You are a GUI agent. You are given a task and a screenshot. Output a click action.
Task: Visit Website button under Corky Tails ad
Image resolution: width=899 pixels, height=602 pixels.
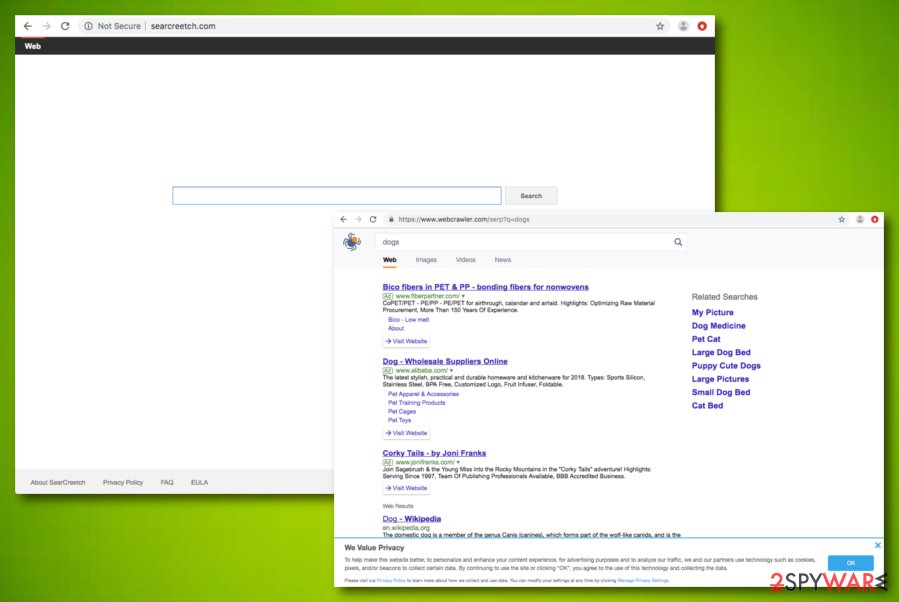coord(406,488)
